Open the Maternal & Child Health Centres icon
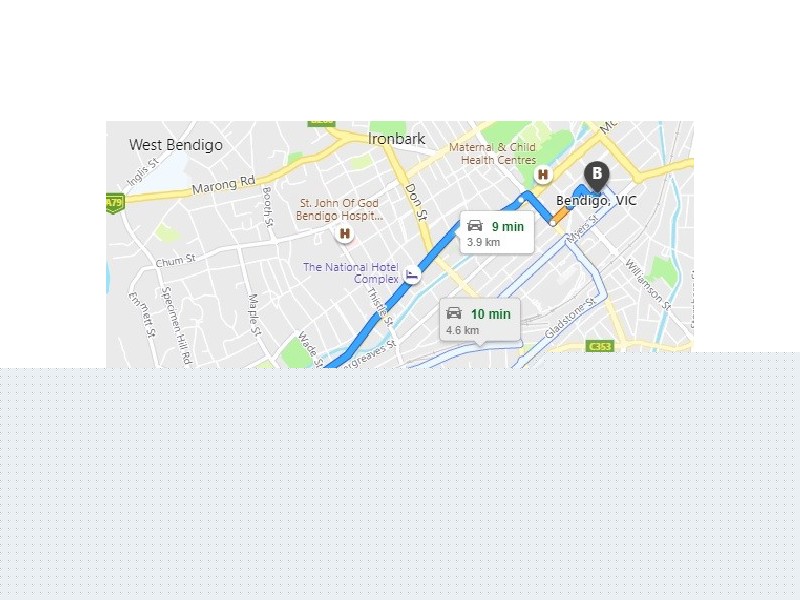The width and height of the screenshot is (800, 600). (x=543, y=174)
